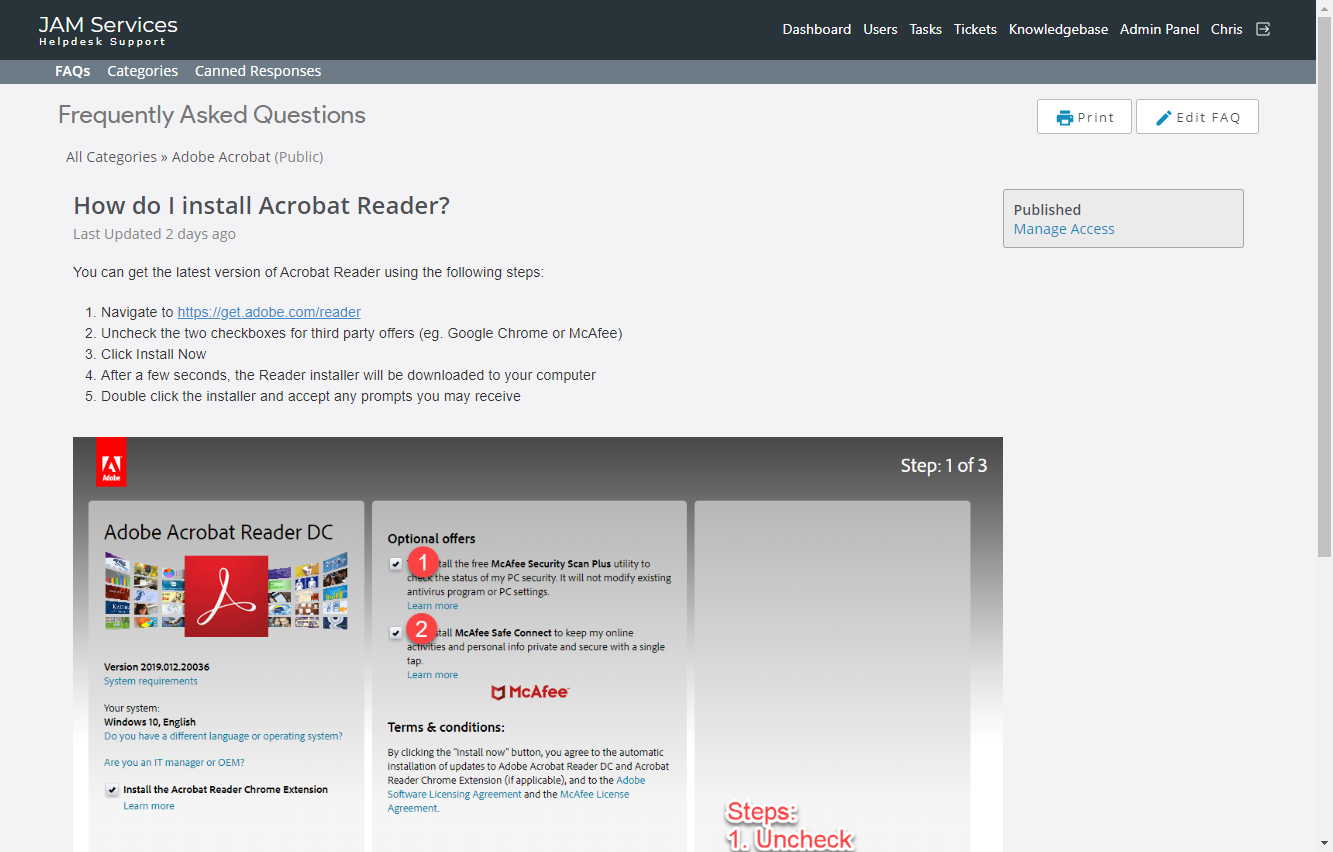Open Tickets in the top navigation
This screenshot has width=1333, height=852.
[x=975, y=29]
